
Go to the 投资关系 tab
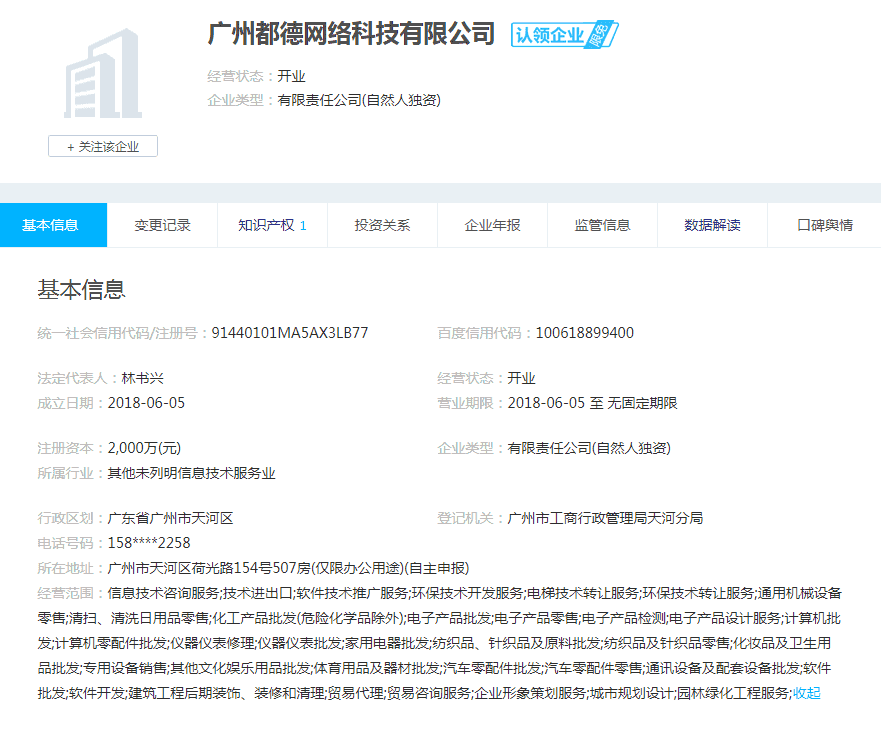[383, 225]
